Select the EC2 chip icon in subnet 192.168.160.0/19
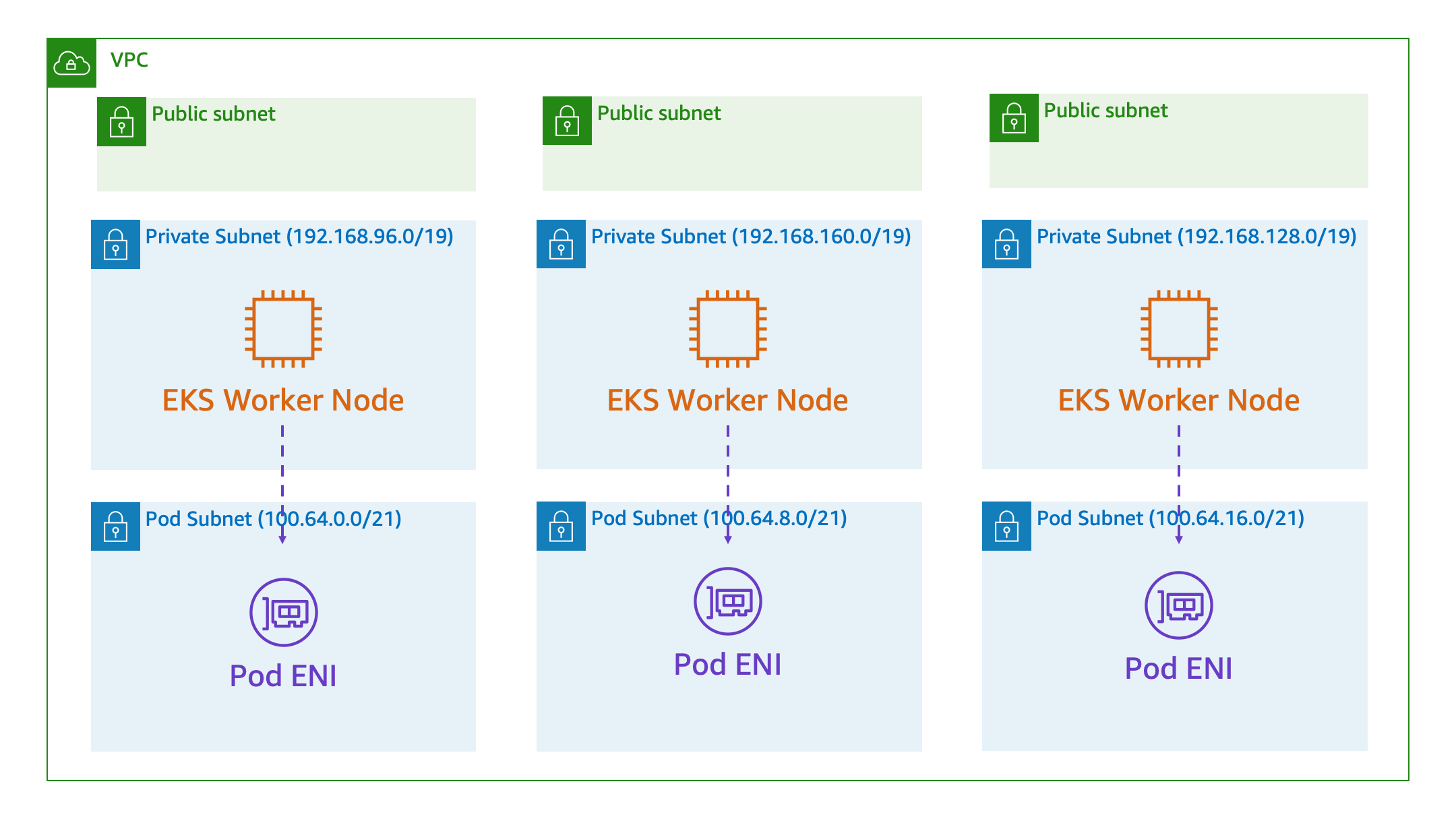 [728, 329]
